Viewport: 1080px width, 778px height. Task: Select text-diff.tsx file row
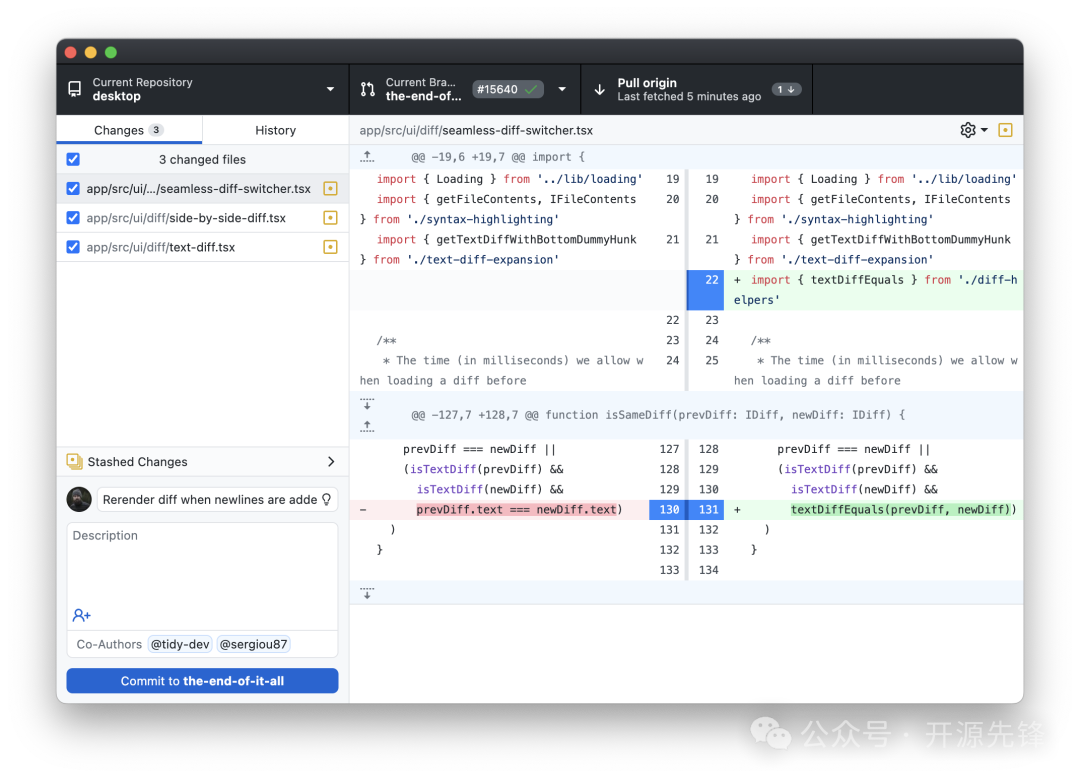(202, 247)
